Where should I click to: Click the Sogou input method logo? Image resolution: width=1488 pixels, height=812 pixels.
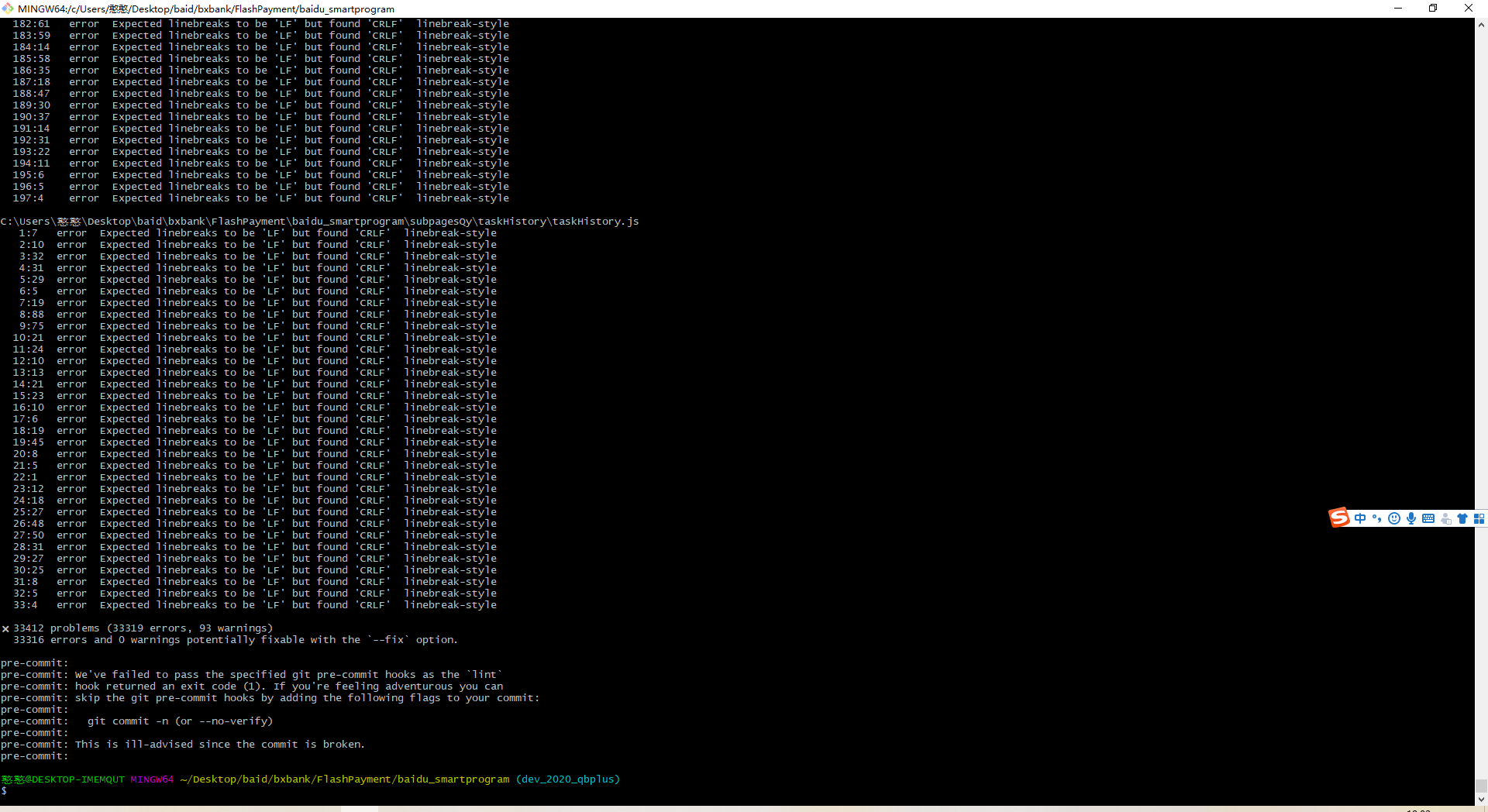point(1339,518)
